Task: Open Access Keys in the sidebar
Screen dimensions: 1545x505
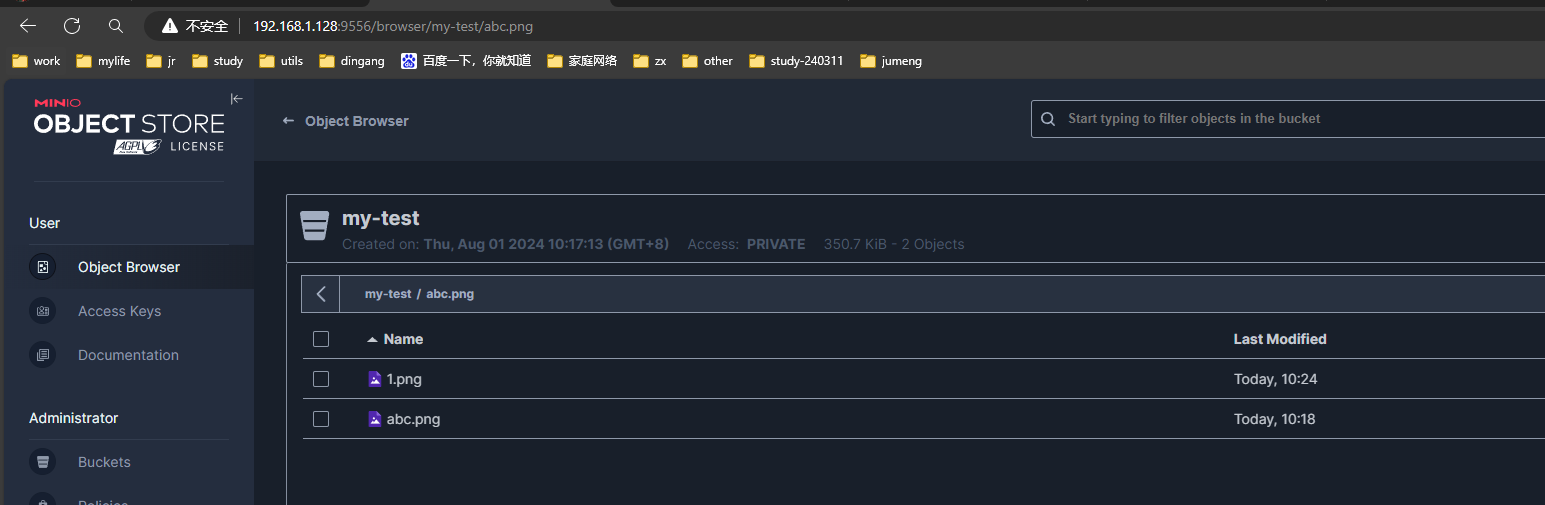Action: click(119, 311)
